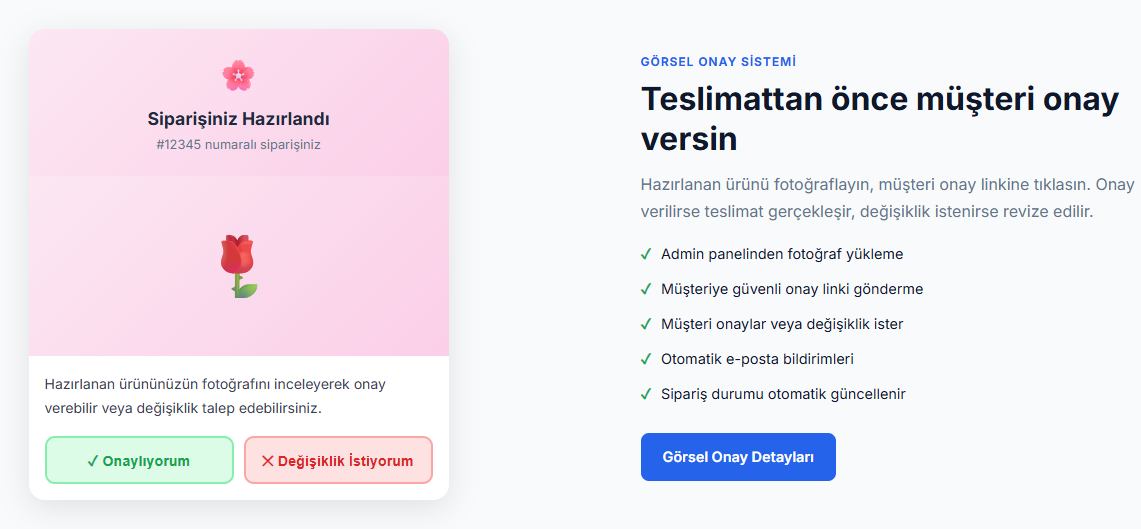Click the green check in Onaylıyorum button

[x=92, y=461]
